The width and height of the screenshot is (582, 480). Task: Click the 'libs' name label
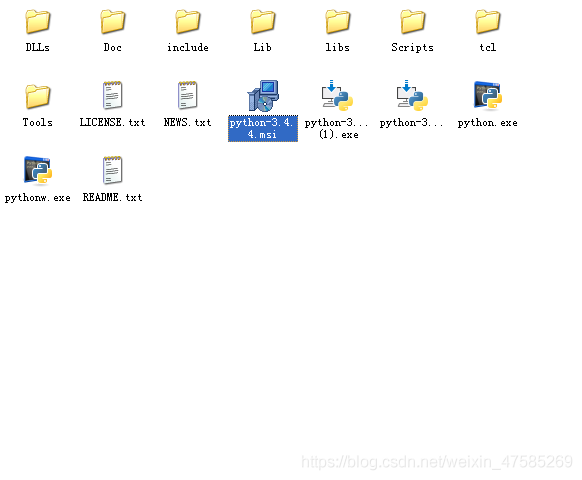pyautogui.click(x=337, y=48)
